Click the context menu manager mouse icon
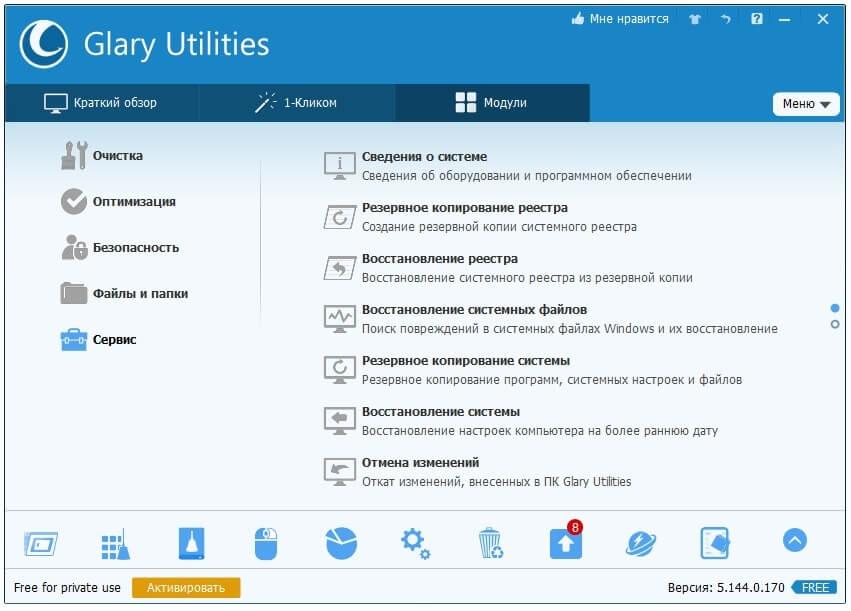Image resolution: width=851 pixels, height=611 pixels. pyautogui.click(x=266, y=543)
